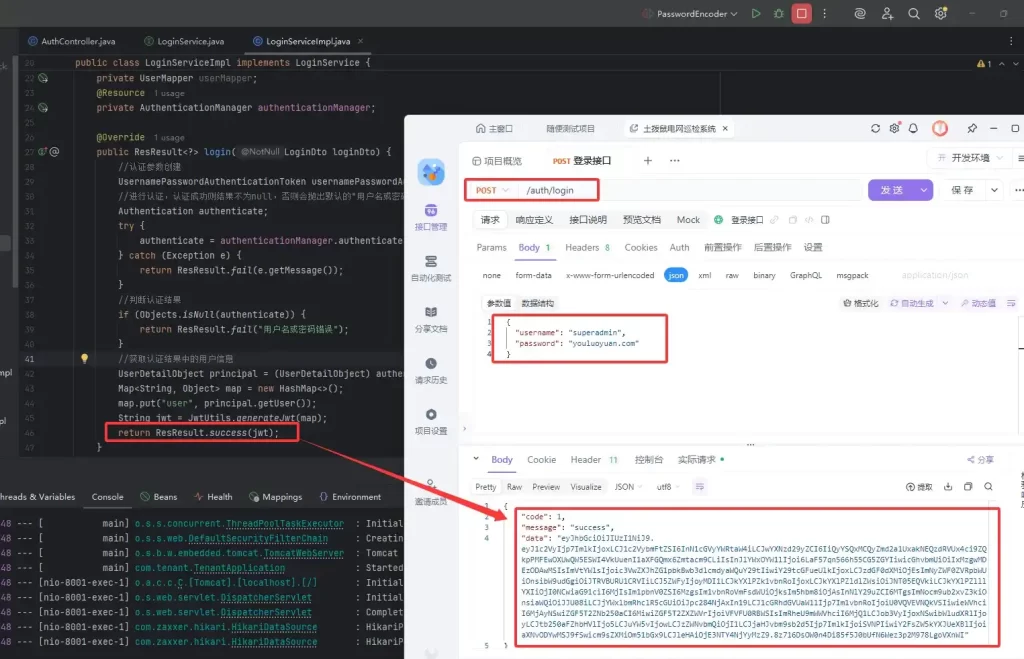Switch to the Headers request tab
The height and width of the screenshot is (659, 1024).
587,247
